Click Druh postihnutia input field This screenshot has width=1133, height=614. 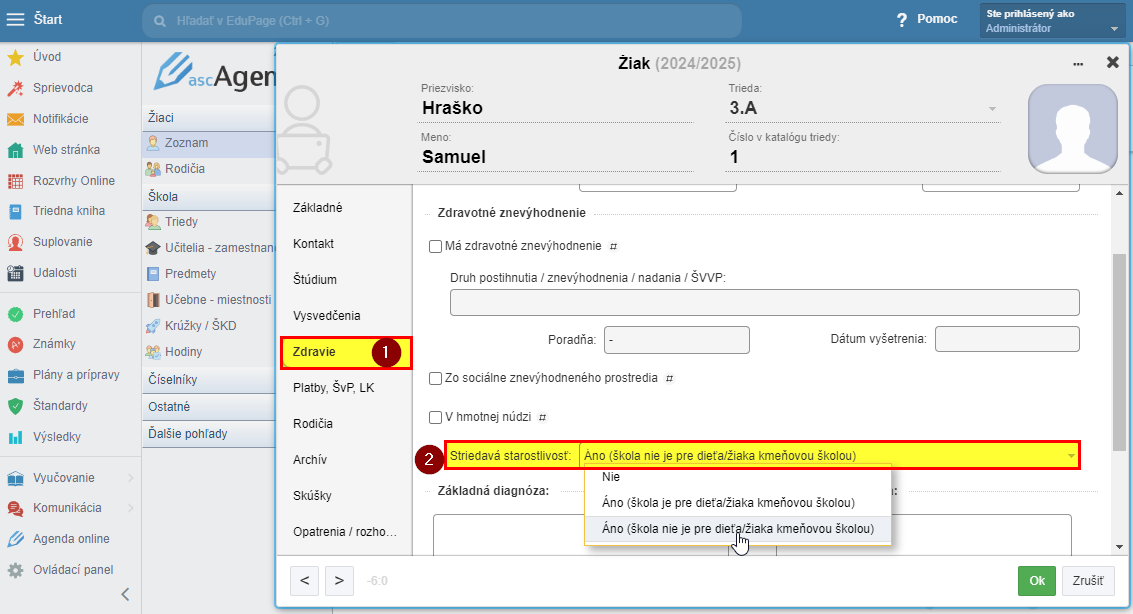click(x=764, y=303)
